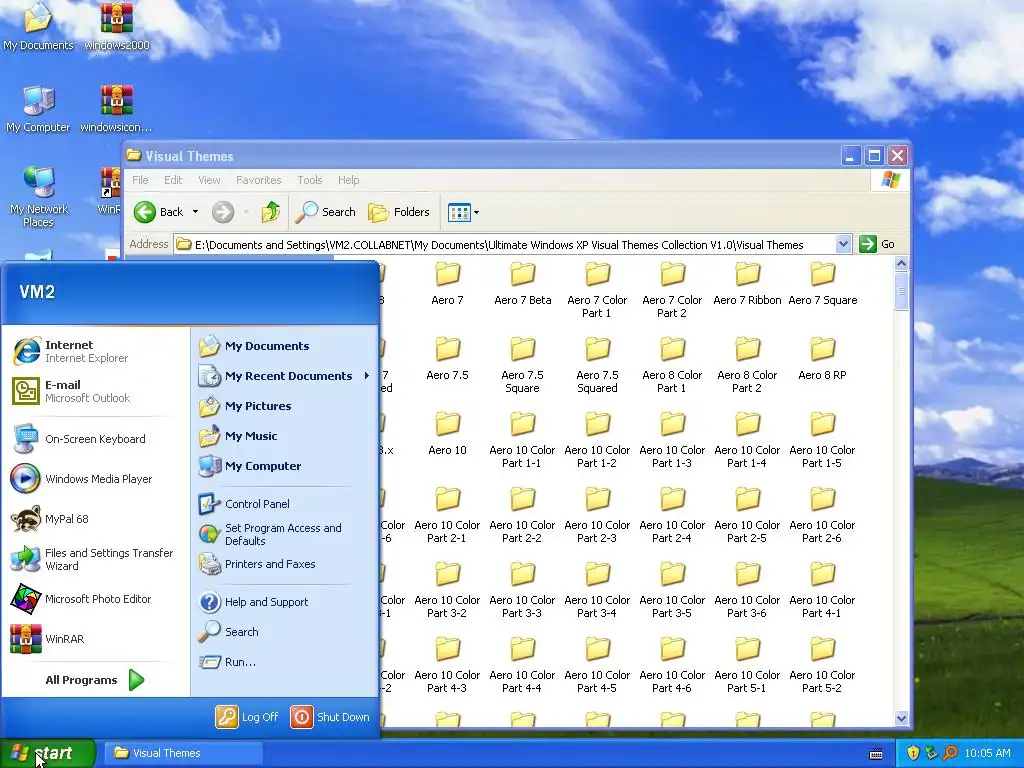Image resolution: width=1024 pixels, height=768 pixels.
Task: Open the Edit menu
Action: pyautogui.click(x=173, y=180)
